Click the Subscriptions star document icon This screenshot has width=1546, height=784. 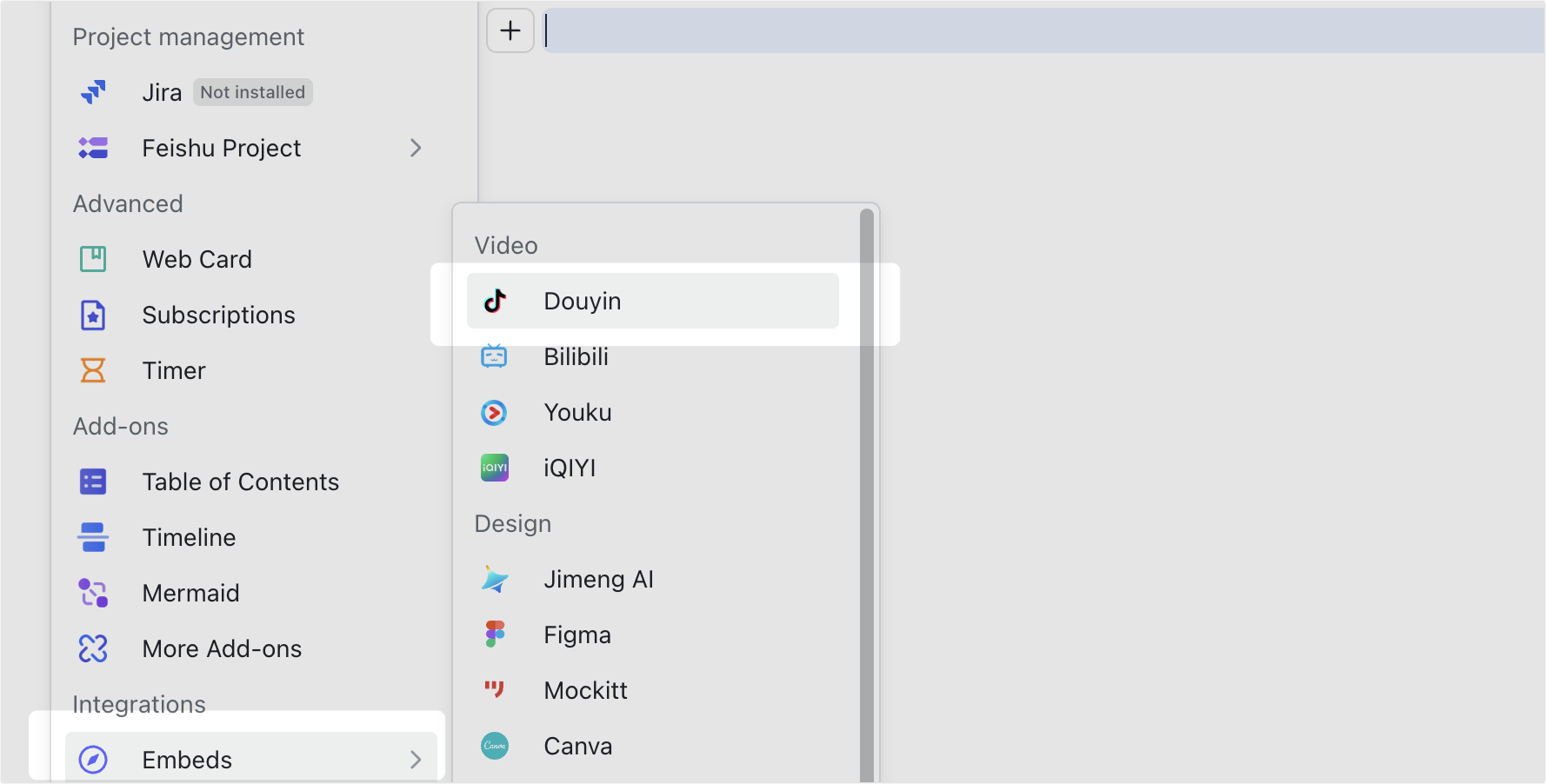point(93,315)
